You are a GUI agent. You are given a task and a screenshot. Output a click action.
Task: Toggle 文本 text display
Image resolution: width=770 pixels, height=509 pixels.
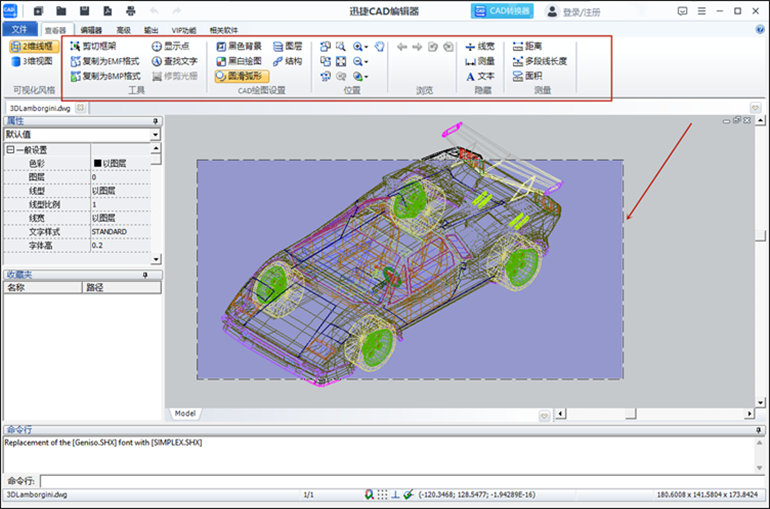pyautogui.click(x=480, y=76)
